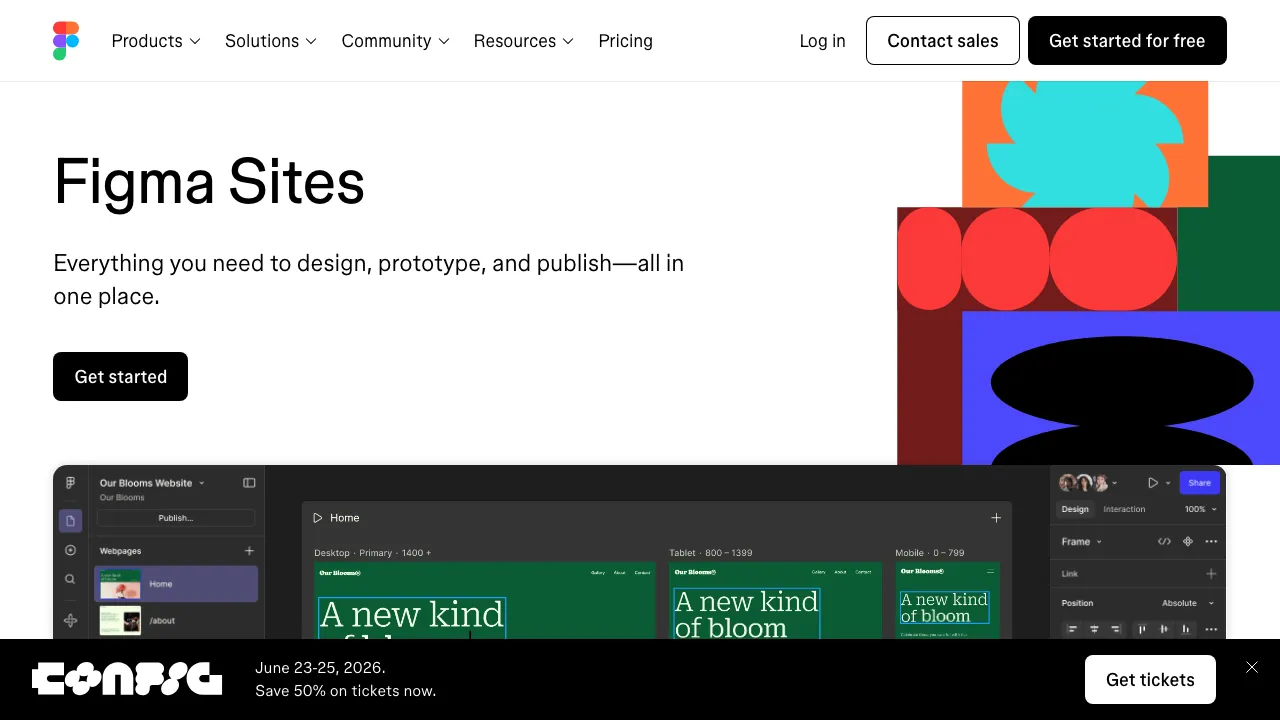This screenshot has width=1280, height=720.
Task: Click the present play icon beside Share
Action: (1152, 482)
